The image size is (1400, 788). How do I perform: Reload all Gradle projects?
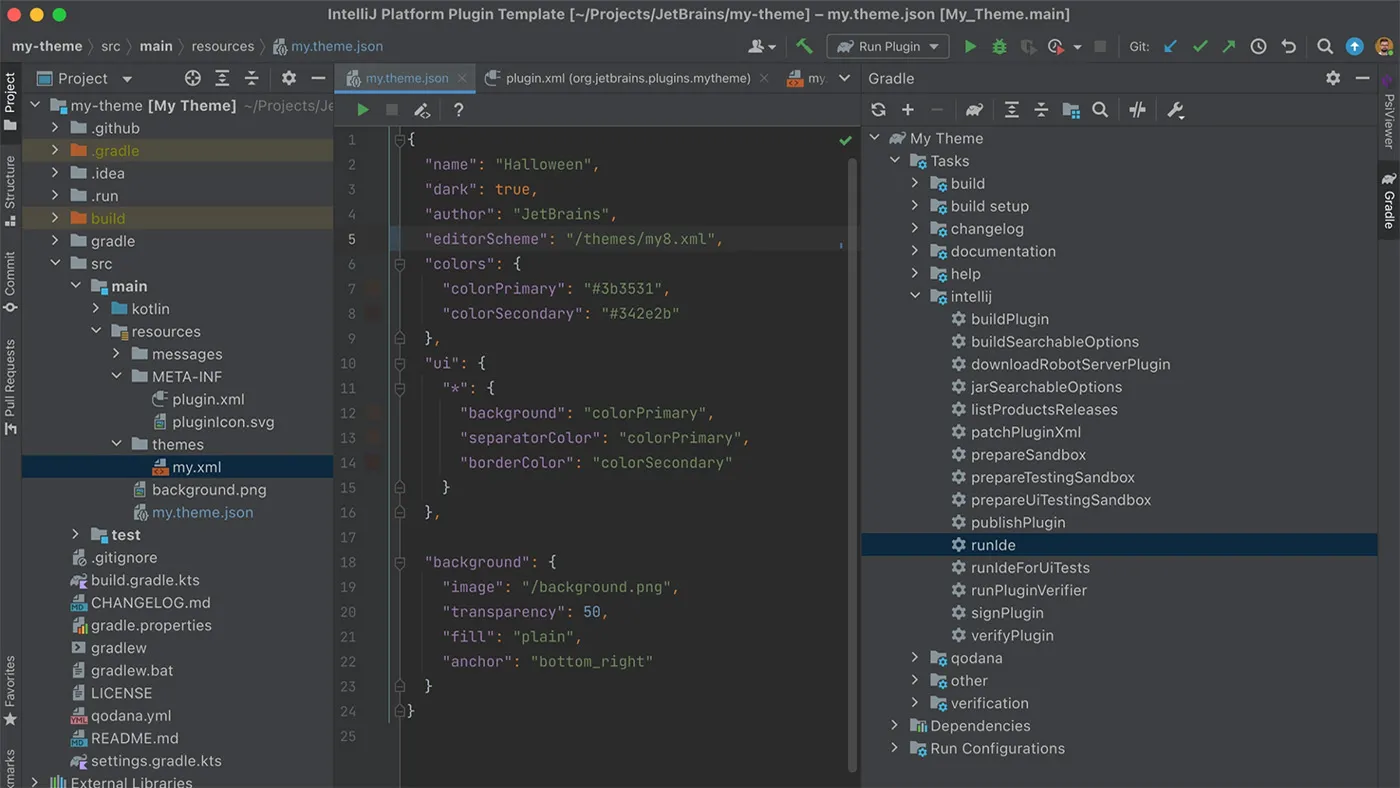[x=880, y=109]
